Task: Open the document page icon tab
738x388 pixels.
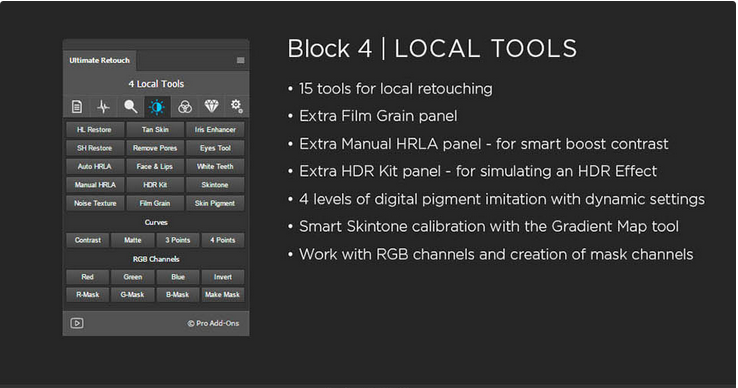Action: coord(77,107)
